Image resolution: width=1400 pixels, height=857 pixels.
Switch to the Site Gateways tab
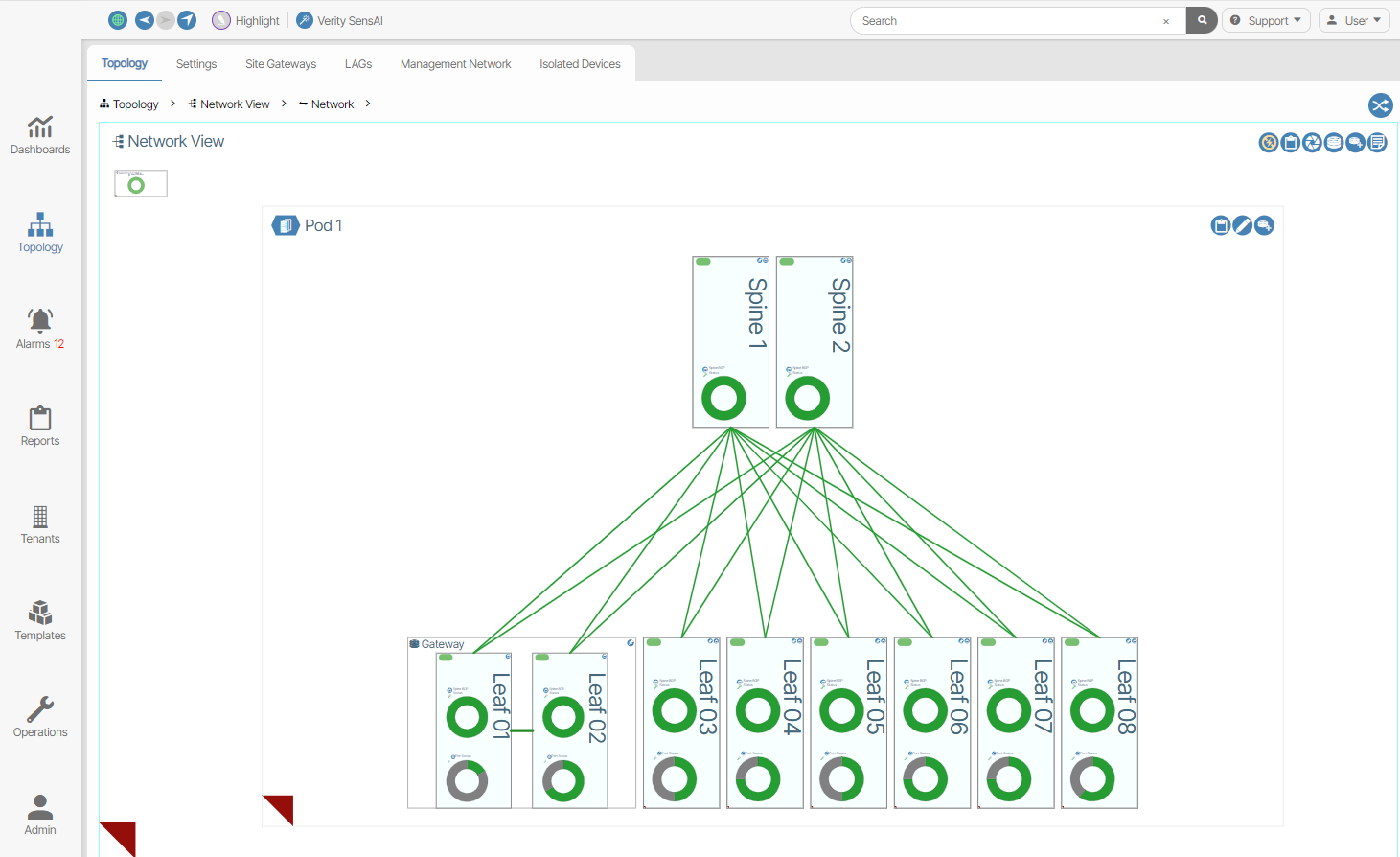(x=281, y=64)
